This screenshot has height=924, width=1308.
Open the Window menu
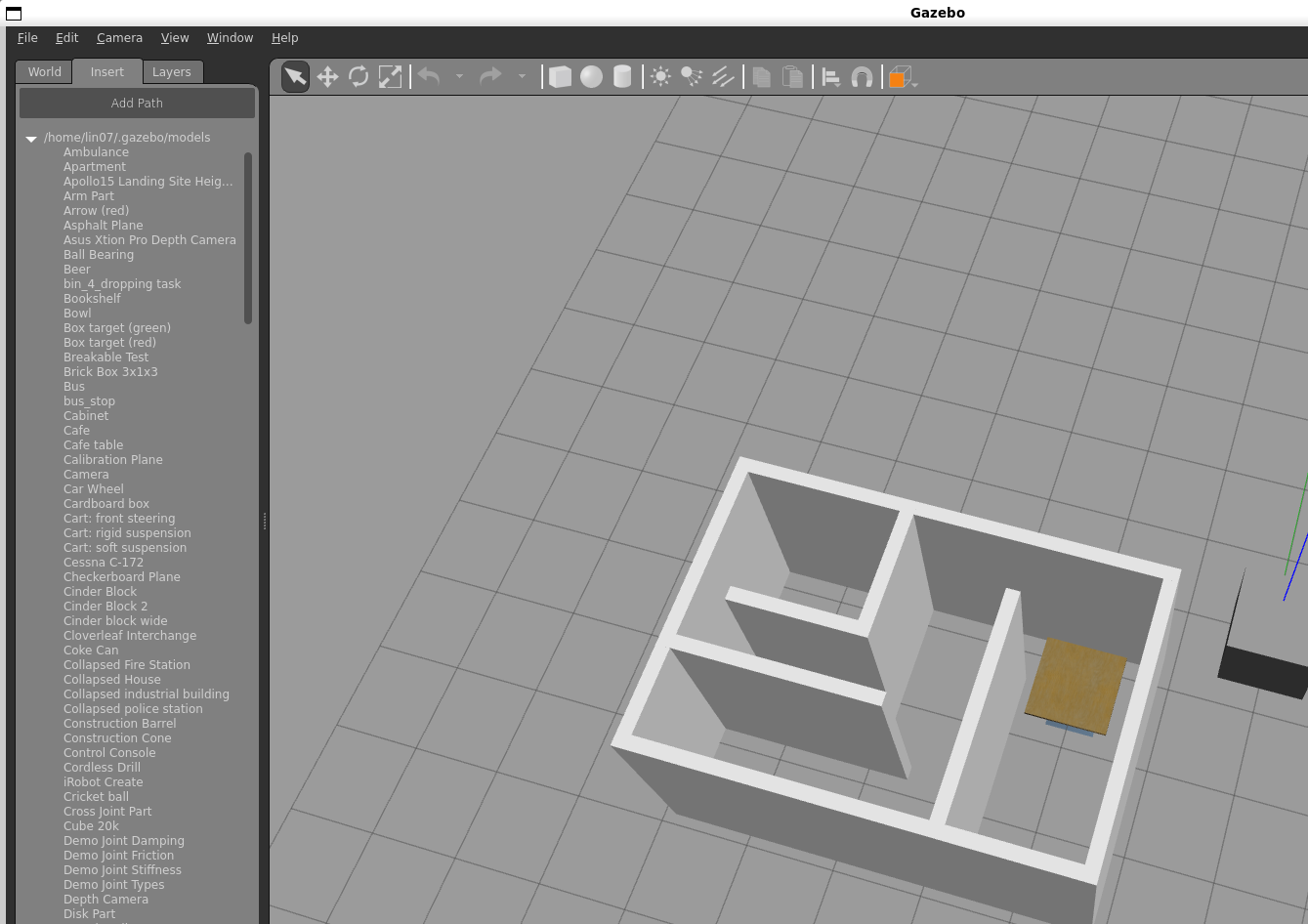click(230, 38)
